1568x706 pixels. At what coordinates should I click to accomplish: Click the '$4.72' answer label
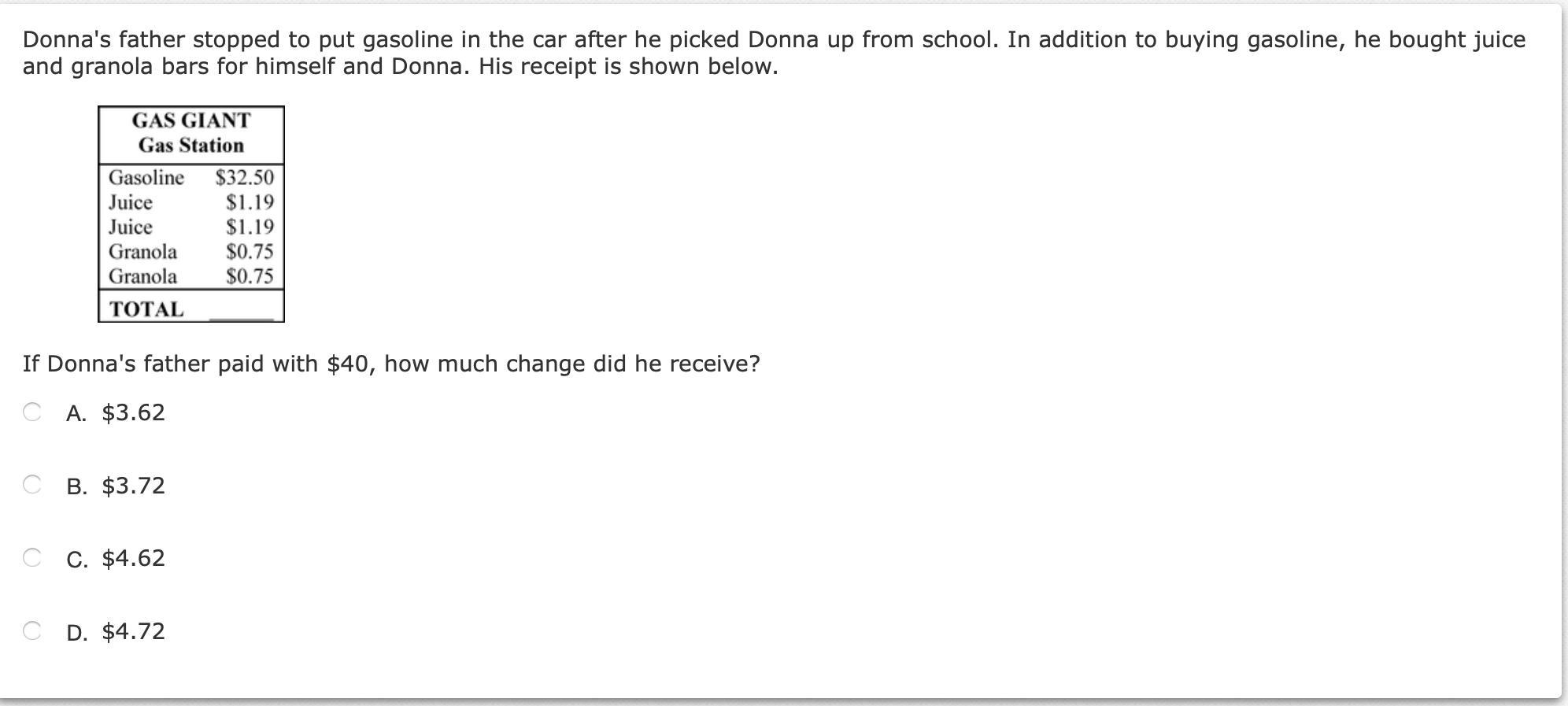133,631
